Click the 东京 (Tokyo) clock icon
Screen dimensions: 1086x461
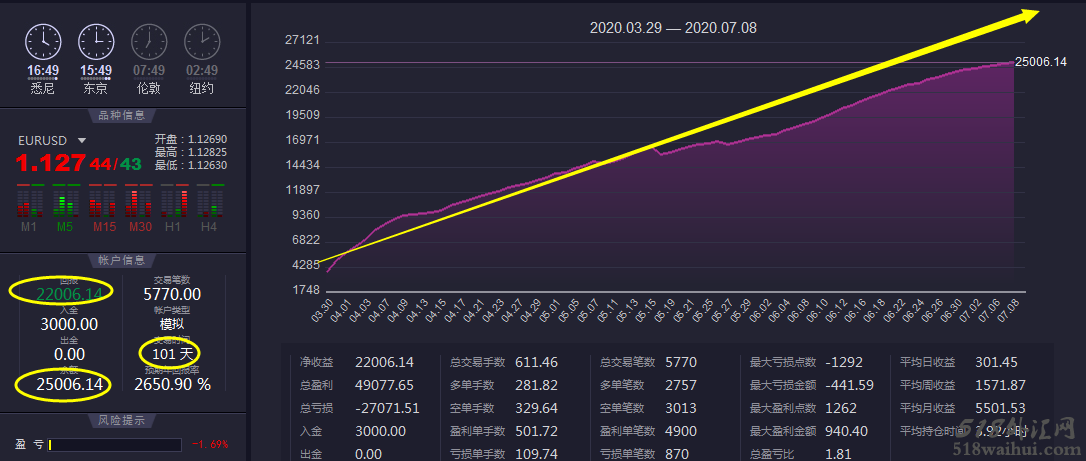[96, 42]
